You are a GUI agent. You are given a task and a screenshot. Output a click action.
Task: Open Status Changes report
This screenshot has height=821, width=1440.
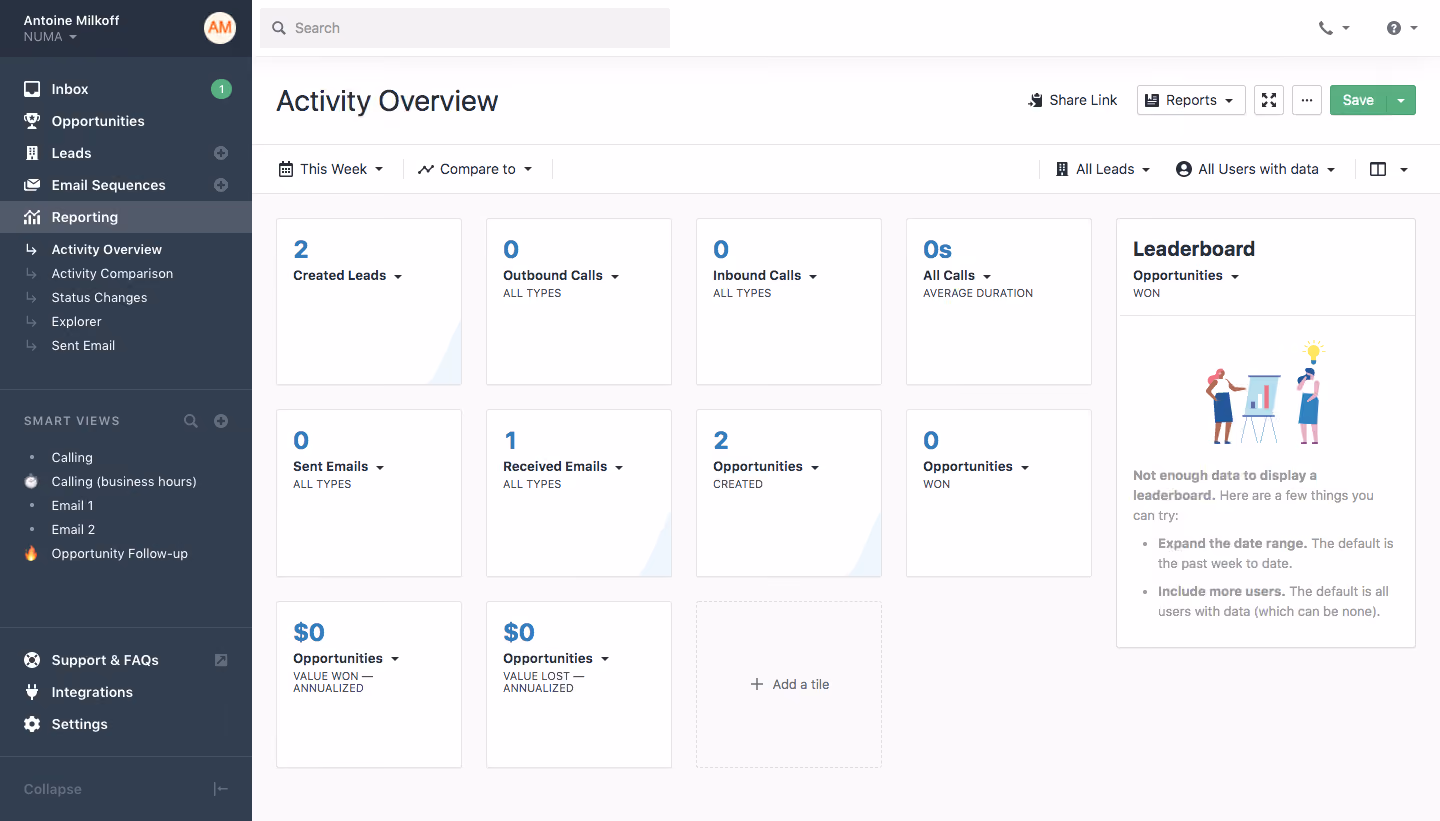point(99,297)
